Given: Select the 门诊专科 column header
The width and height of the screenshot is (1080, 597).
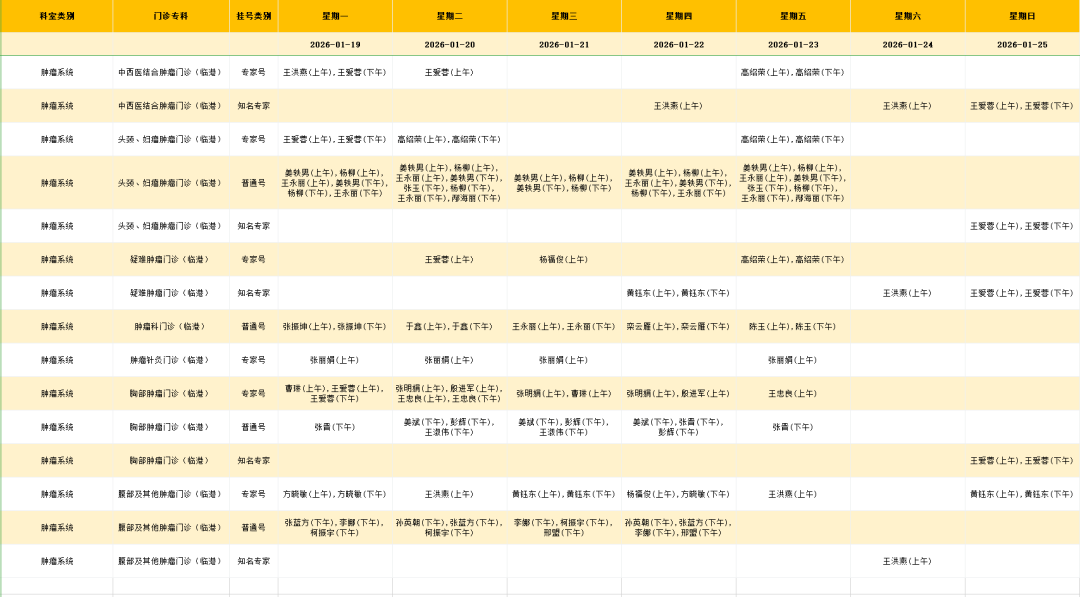Looking at the screenshot, I should [x=170, y=16].
